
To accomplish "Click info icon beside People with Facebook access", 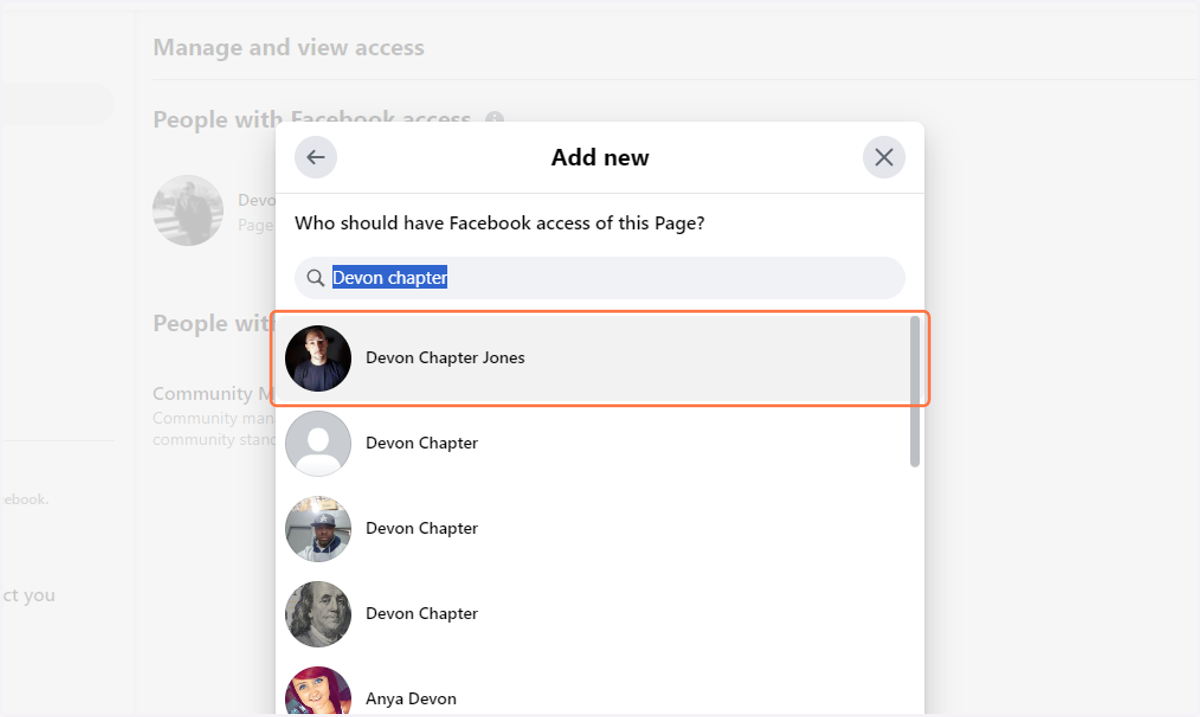I will (x=494, y=120).
